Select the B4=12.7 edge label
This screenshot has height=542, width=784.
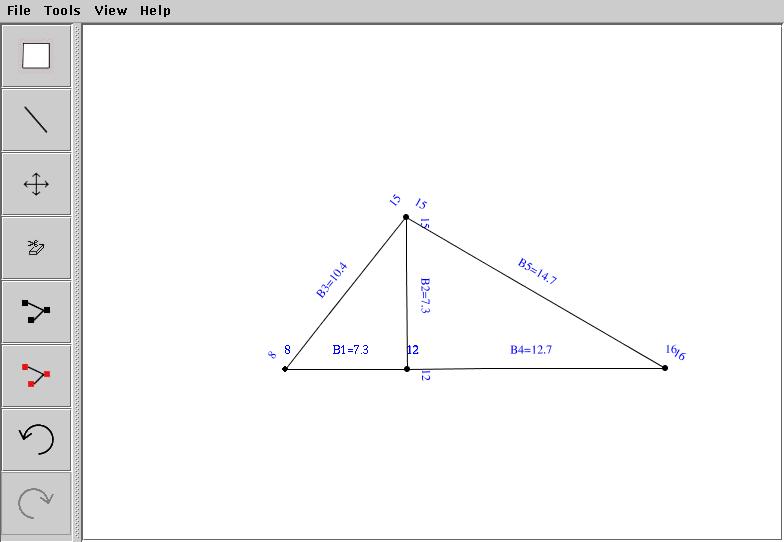[531, 350]
